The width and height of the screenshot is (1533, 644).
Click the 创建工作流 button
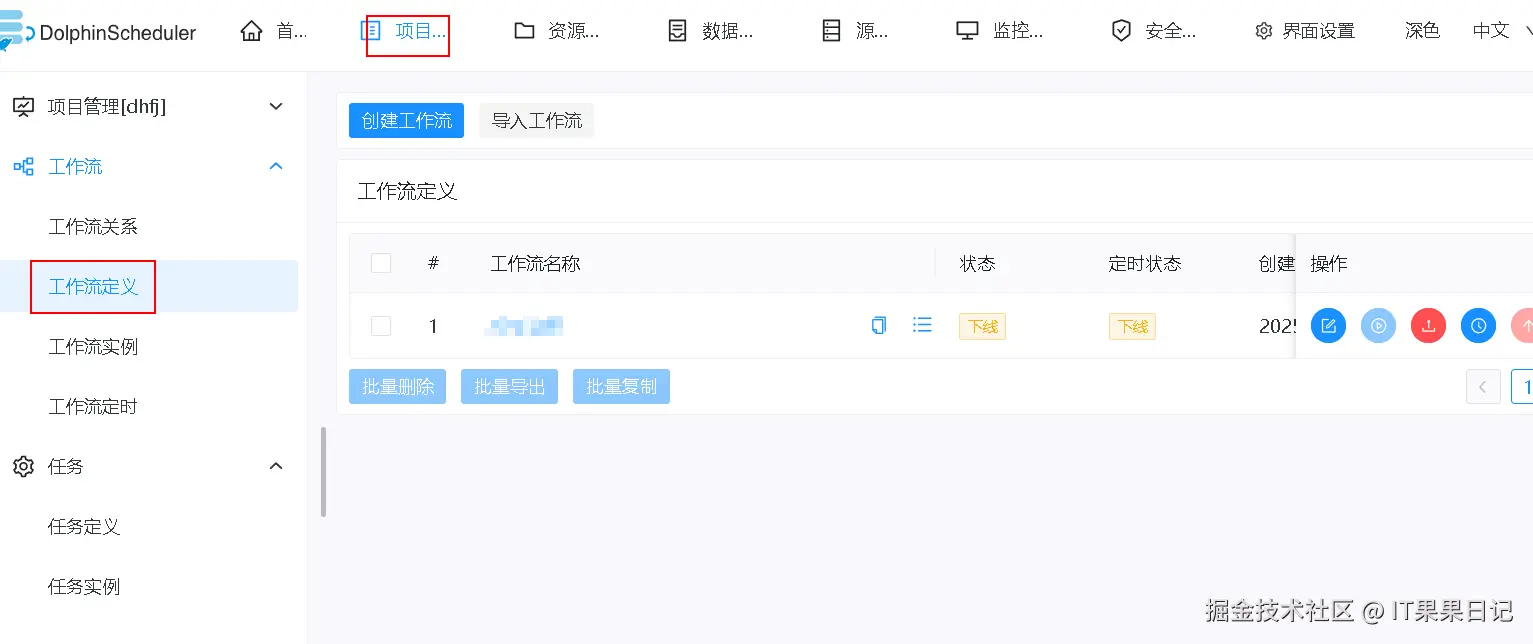click(406, 121)
